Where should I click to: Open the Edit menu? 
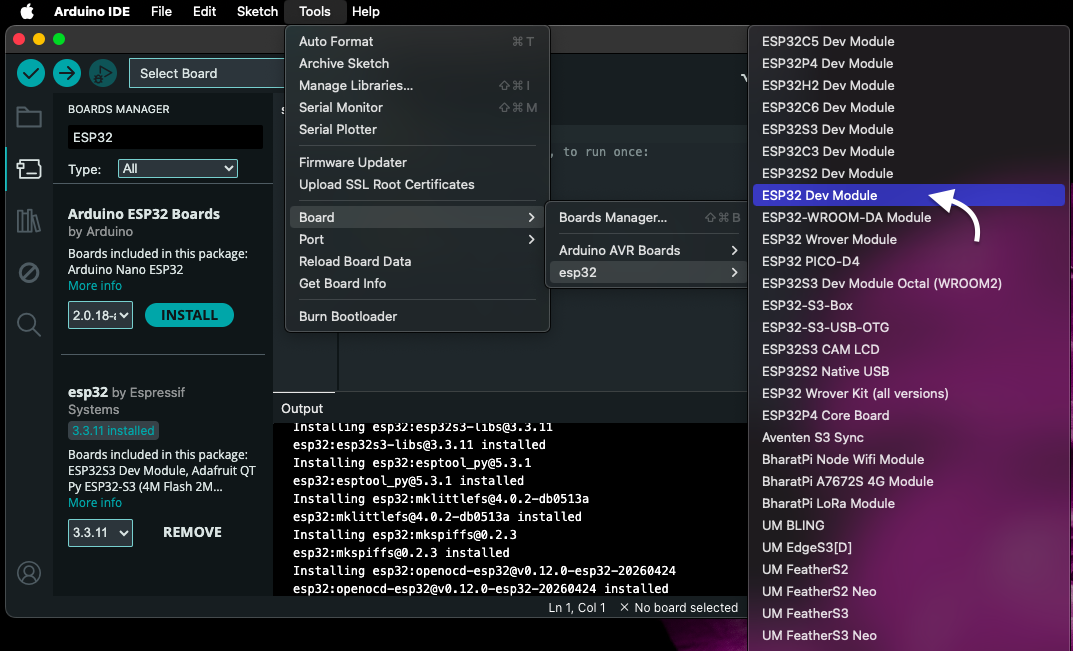click(x=204, y=12)
